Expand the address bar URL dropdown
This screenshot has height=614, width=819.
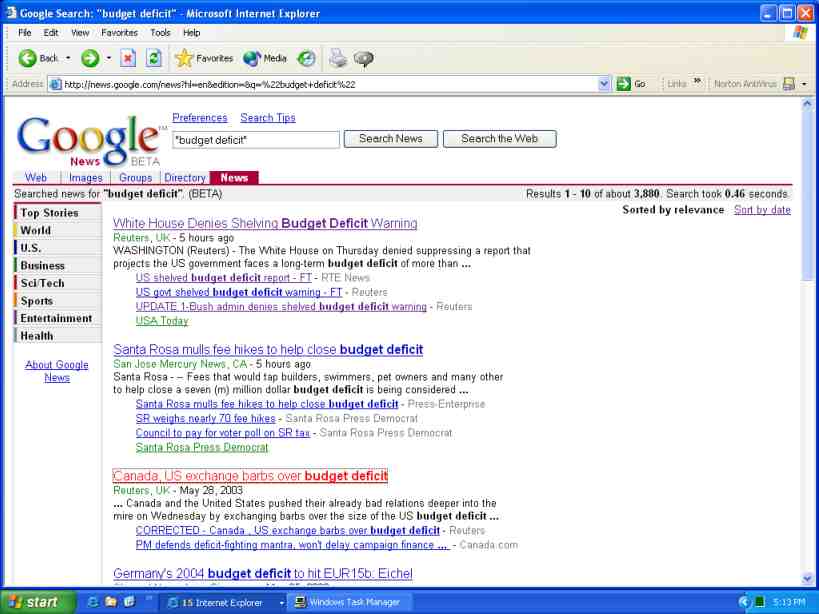(x=604, y=84)
